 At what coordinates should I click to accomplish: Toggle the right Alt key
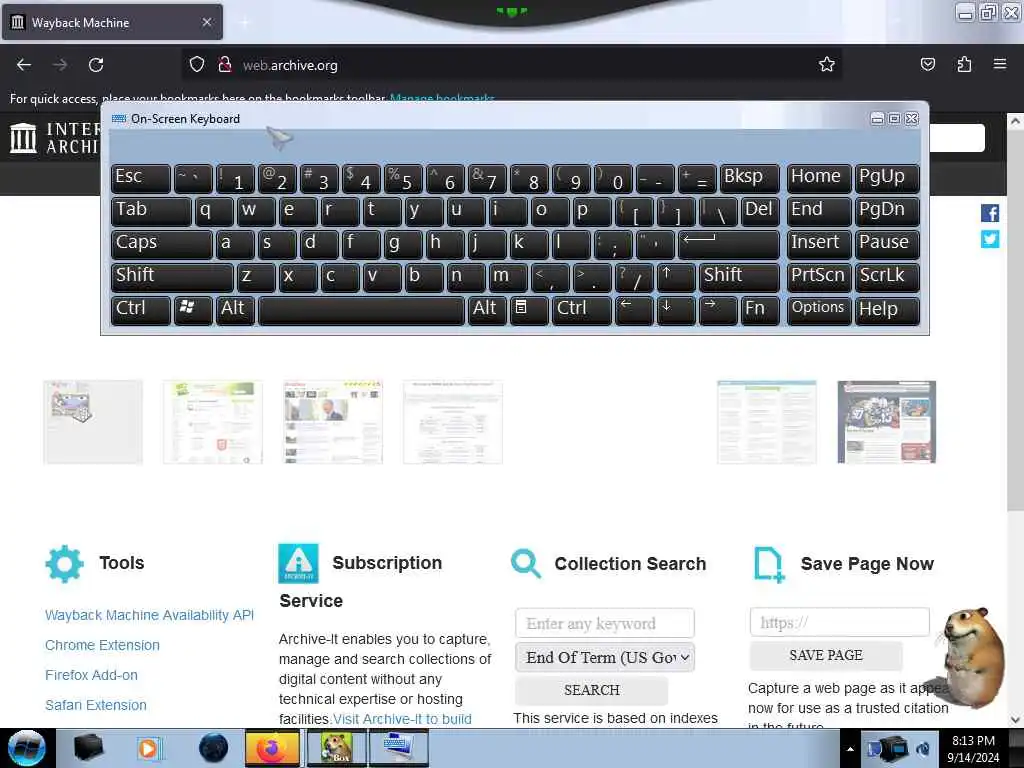(487, 310)
